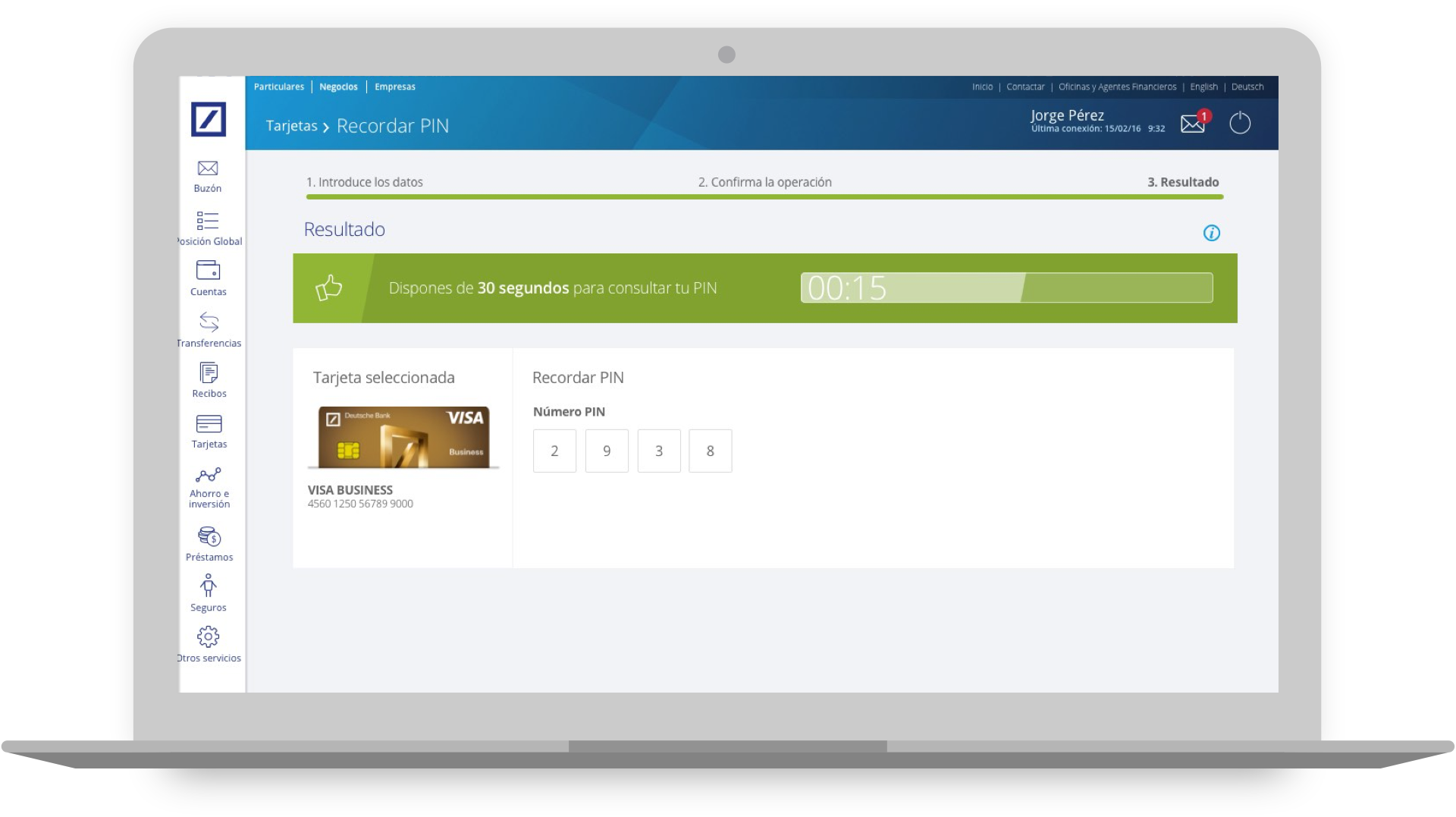Switch language to English
Screen dimensions: 1456x817
(x=1203, y=87)
